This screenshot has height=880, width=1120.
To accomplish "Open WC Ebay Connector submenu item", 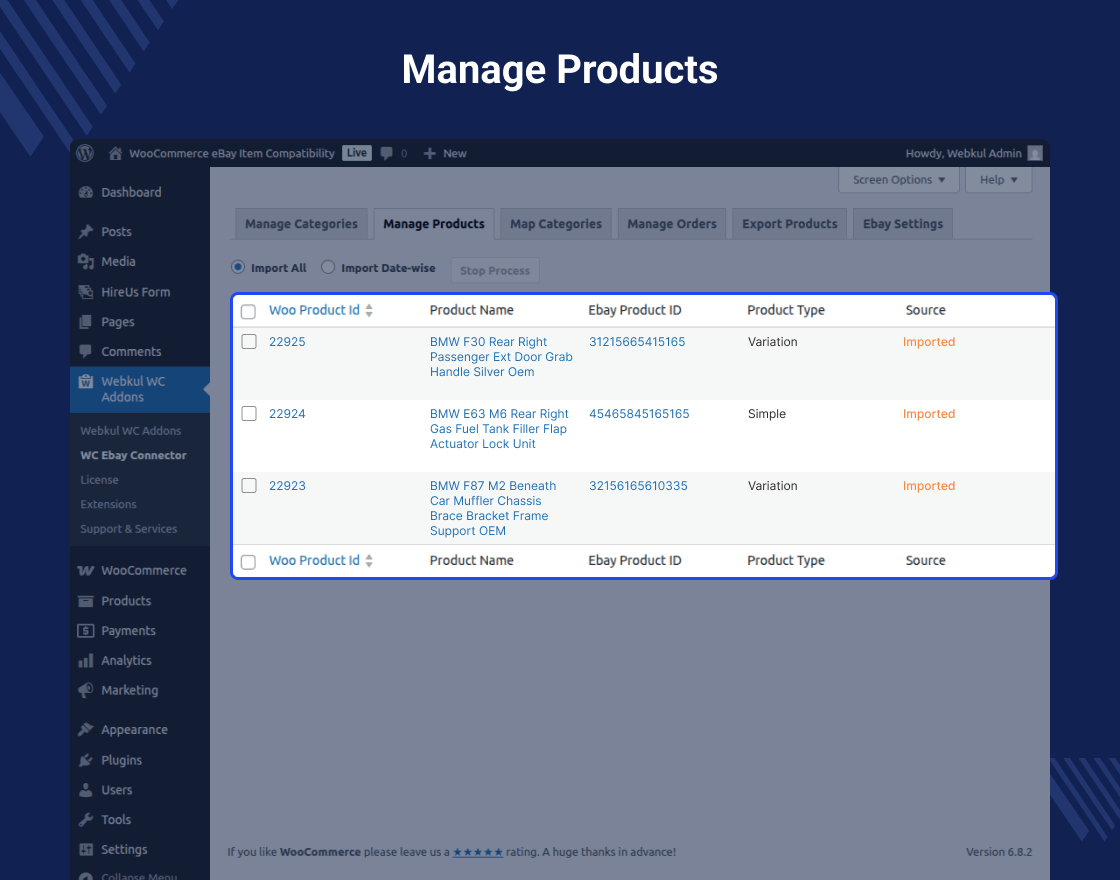I will 133,455.
